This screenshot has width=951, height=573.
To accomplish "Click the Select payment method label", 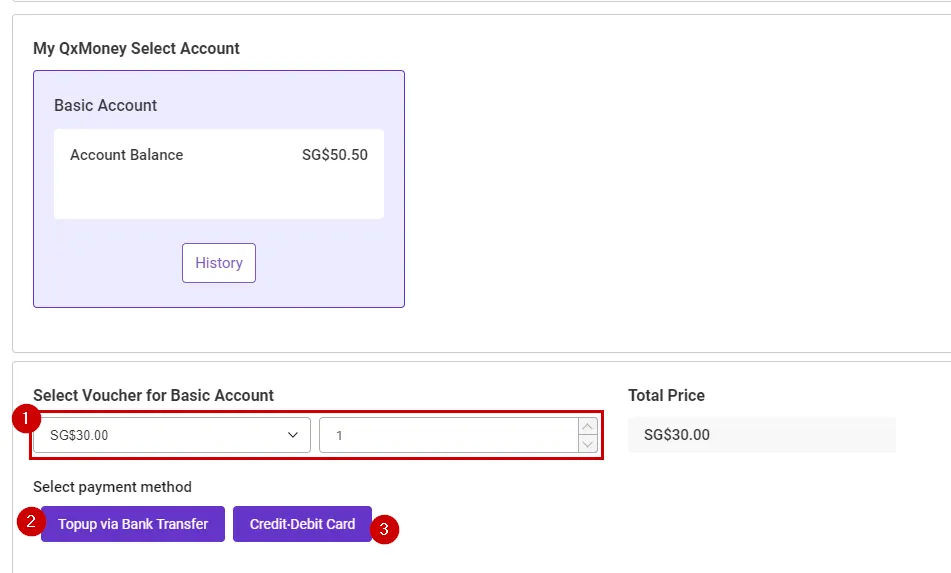I will pyautogui.click(x=112, y=487).
